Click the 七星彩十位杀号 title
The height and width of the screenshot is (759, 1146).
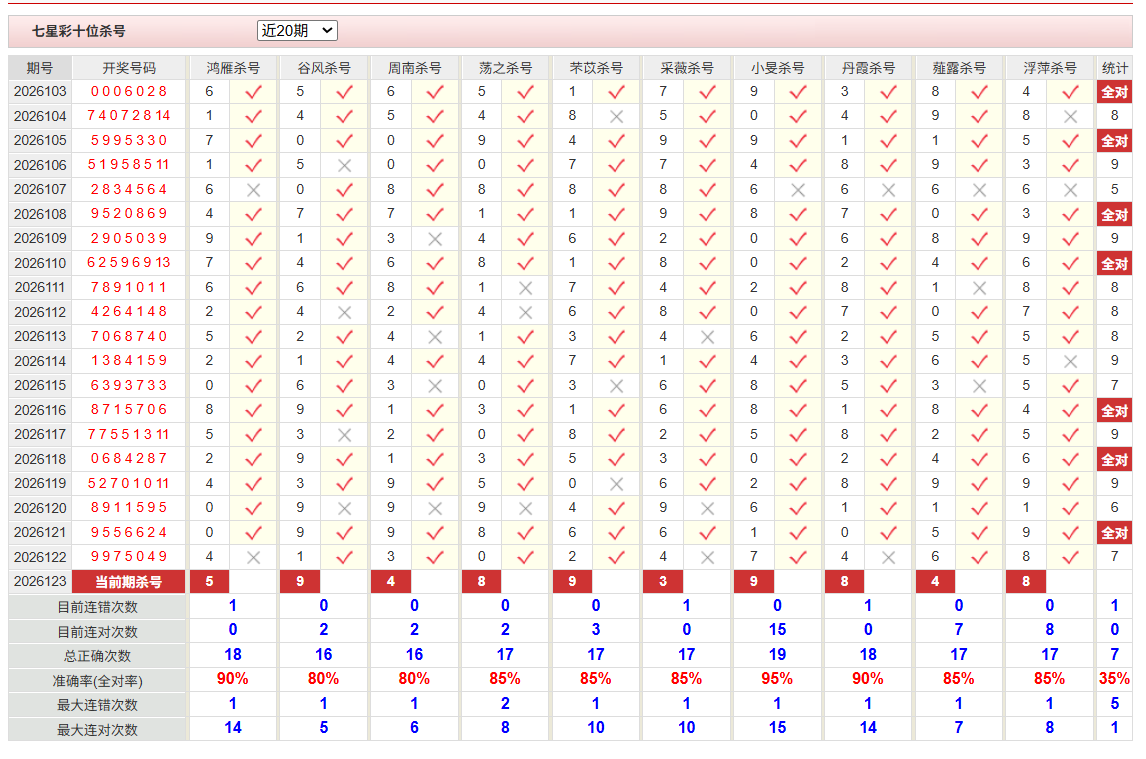(x=78, y=31)
